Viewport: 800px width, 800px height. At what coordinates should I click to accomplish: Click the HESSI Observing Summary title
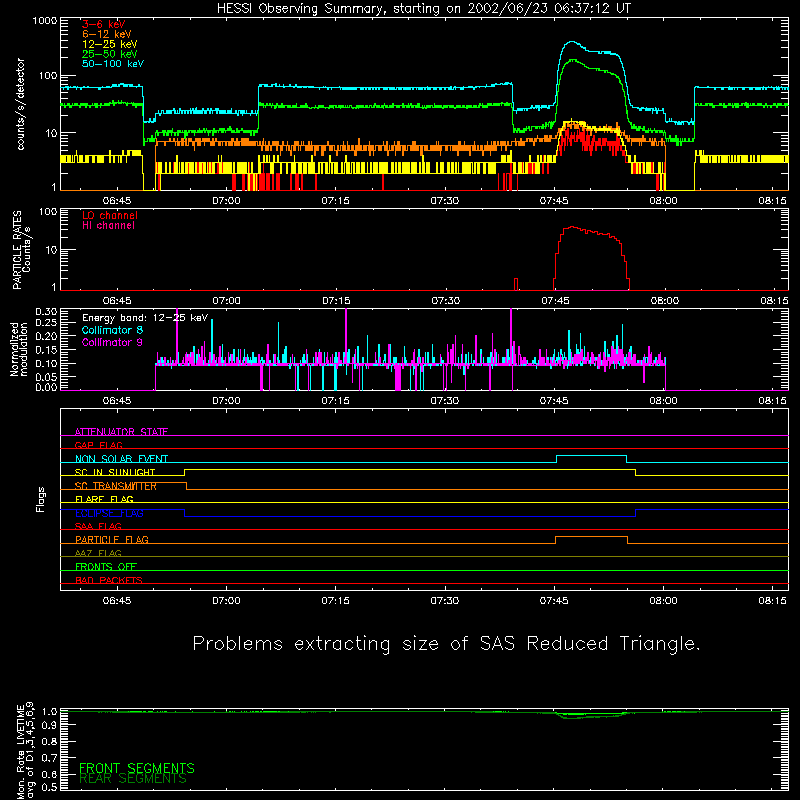(424, 9)
